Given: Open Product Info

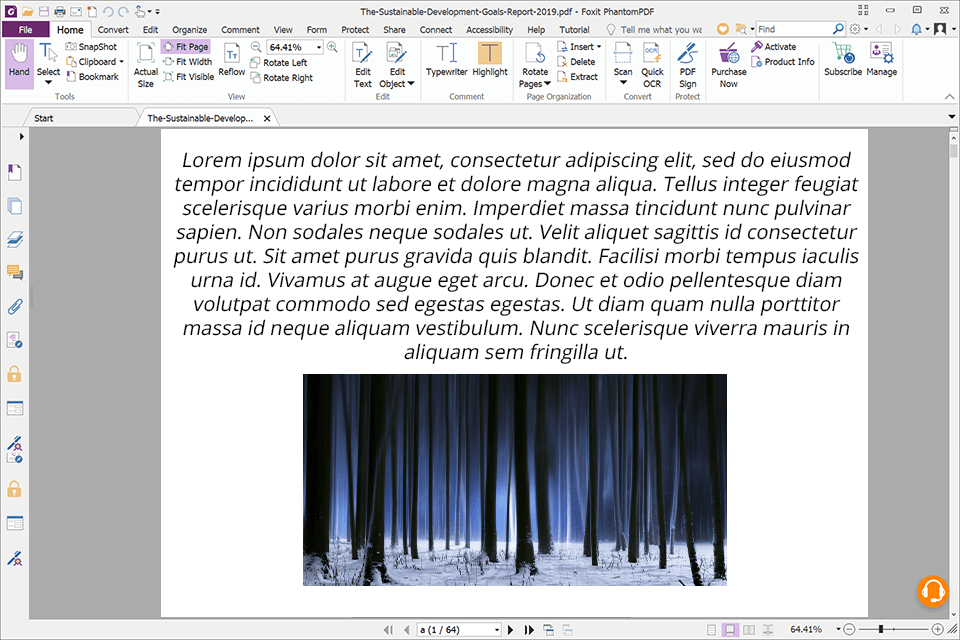Looking at the screenshot, I should point(783,62).
